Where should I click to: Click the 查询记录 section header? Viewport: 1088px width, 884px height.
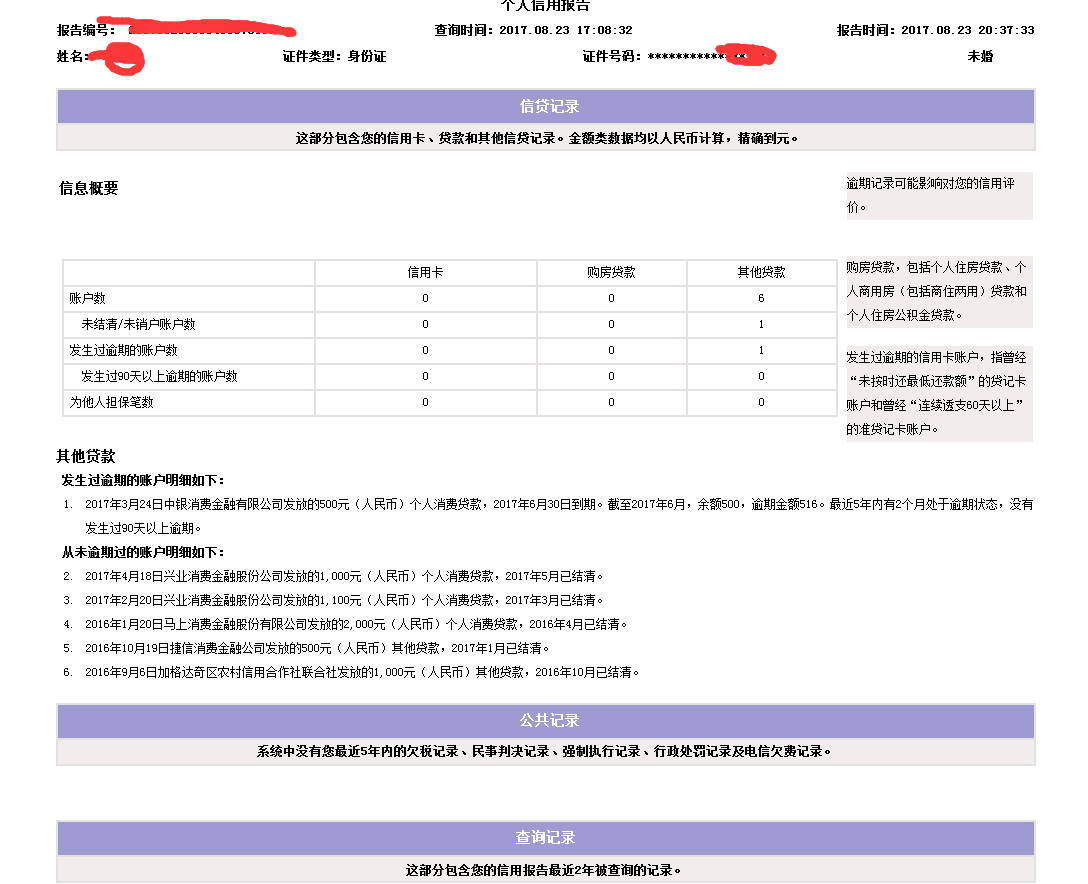(x=545, y=838)
